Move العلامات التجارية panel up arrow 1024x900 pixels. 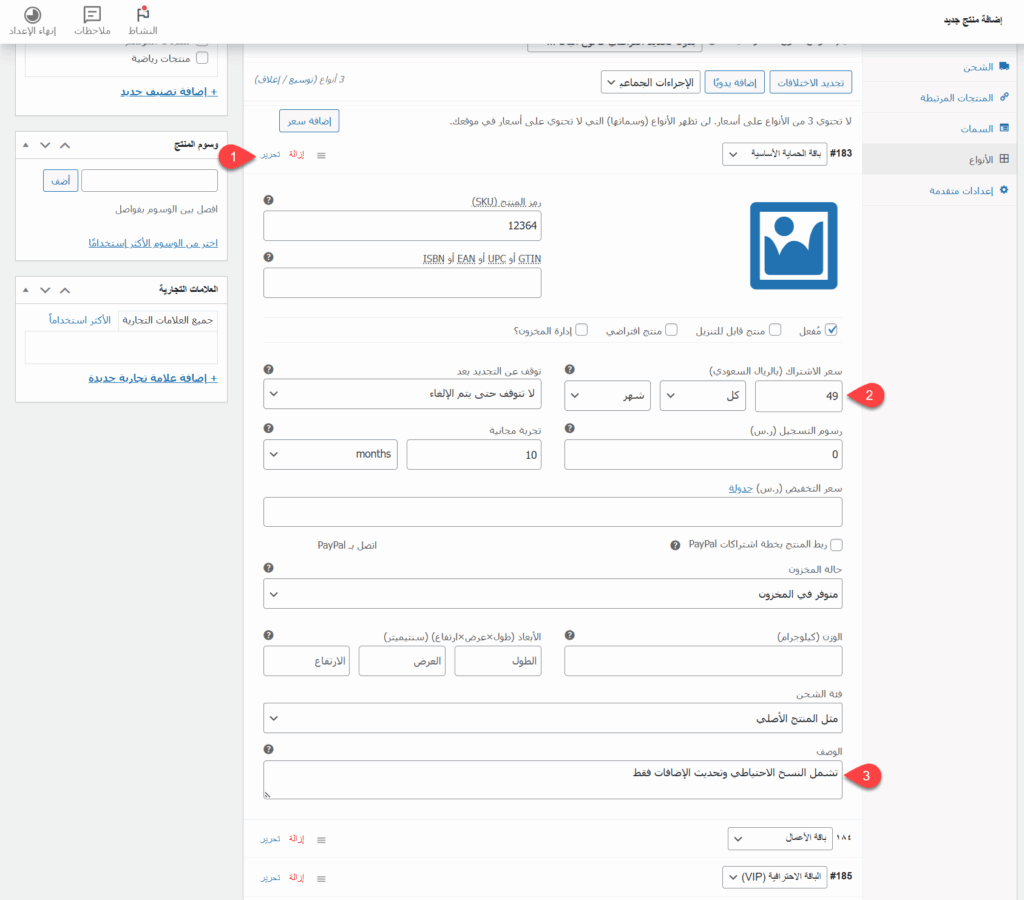(x=65, y=290)
